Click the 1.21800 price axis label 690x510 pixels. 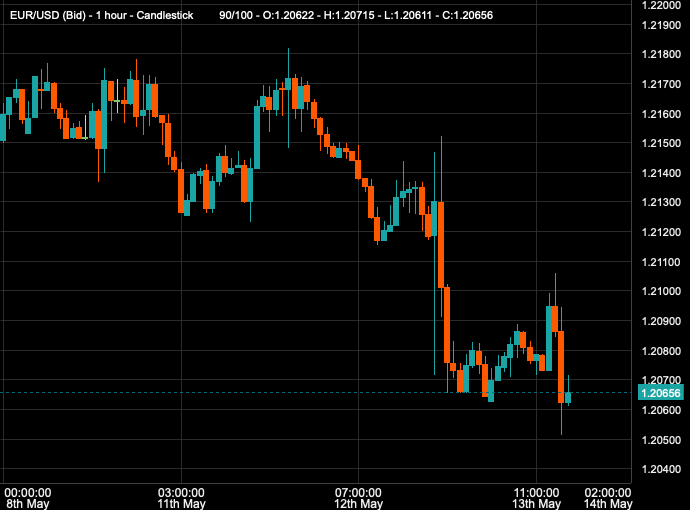pos(661,54)
